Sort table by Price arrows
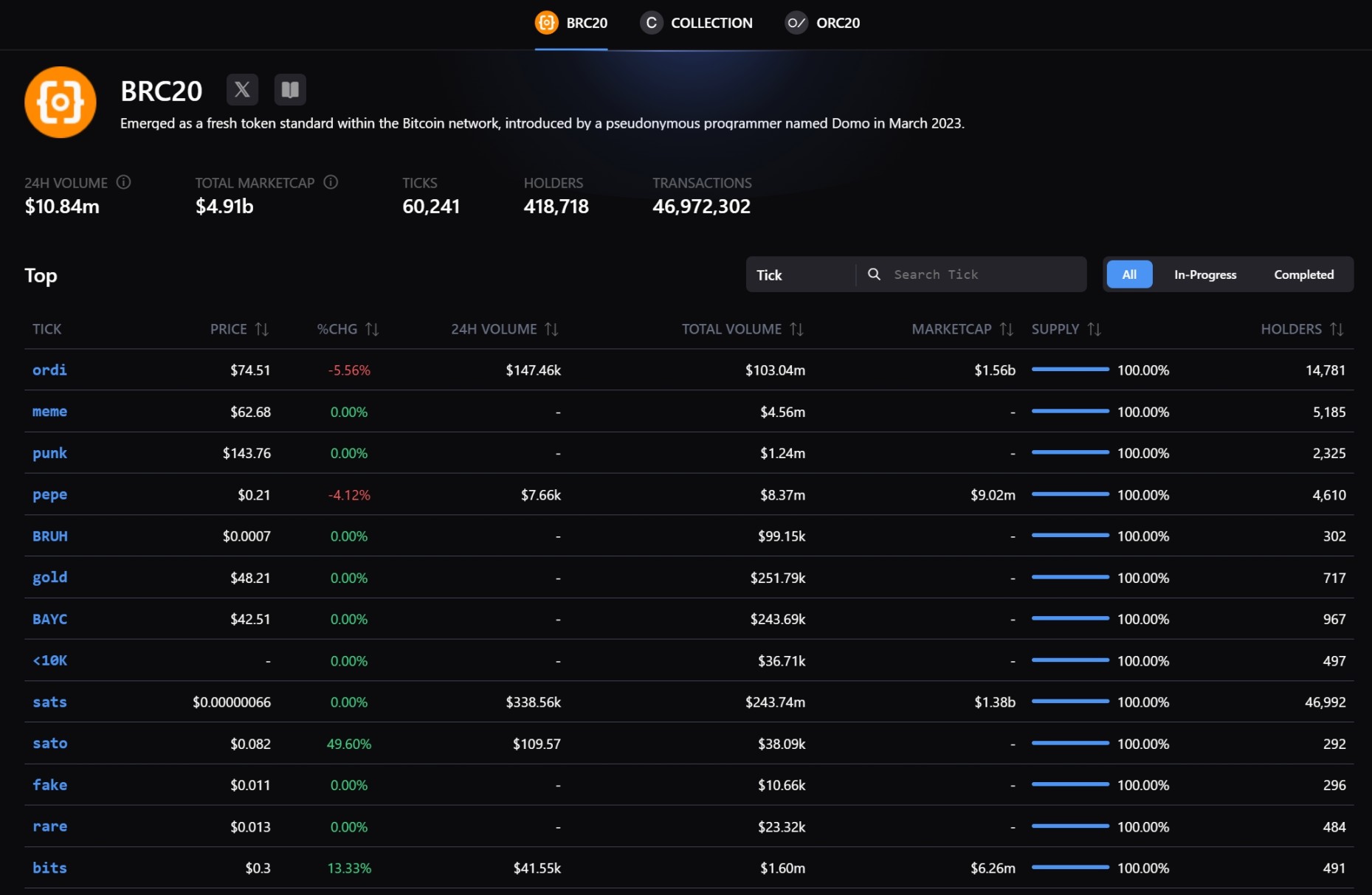The image size is (1372, 895). (x=262, y=329)
